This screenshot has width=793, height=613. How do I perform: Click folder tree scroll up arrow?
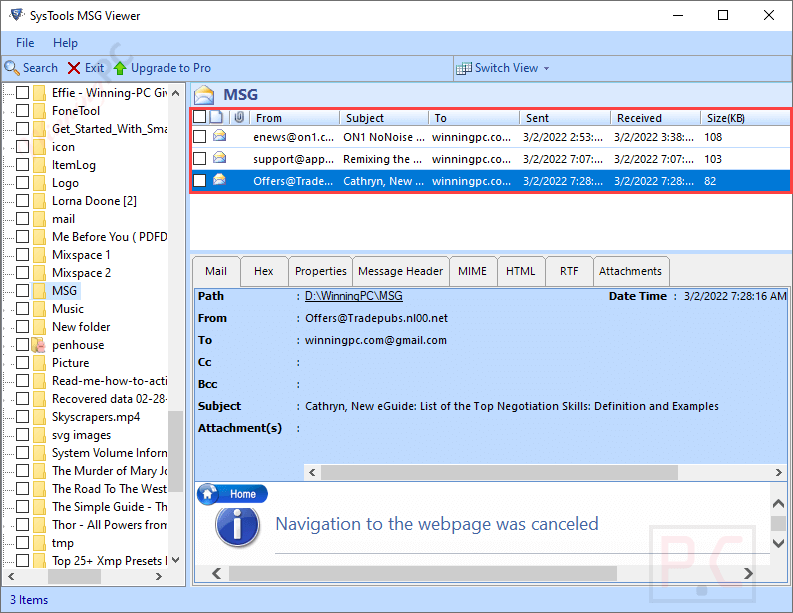[175, 93]
